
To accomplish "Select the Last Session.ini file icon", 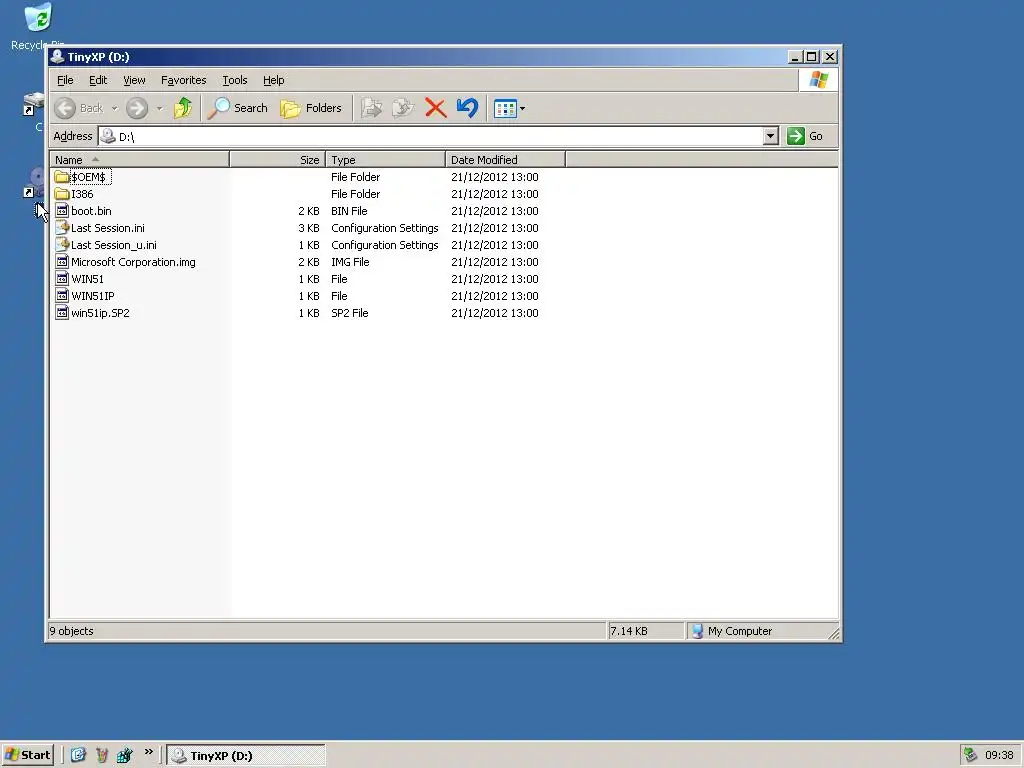I will click(x=62, y=228).
